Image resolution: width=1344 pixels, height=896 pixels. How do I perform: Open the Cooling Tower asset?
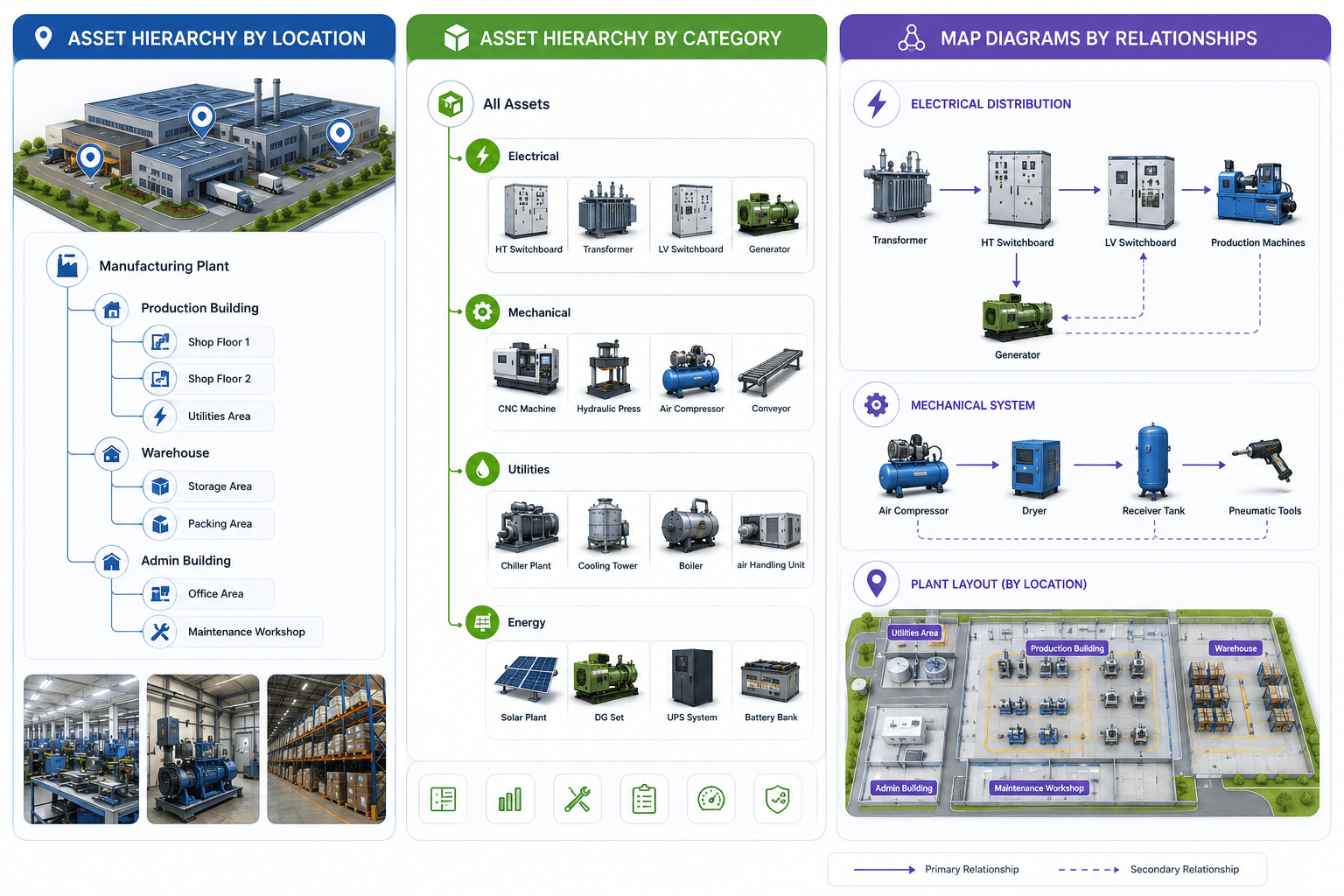click(607, 534)
